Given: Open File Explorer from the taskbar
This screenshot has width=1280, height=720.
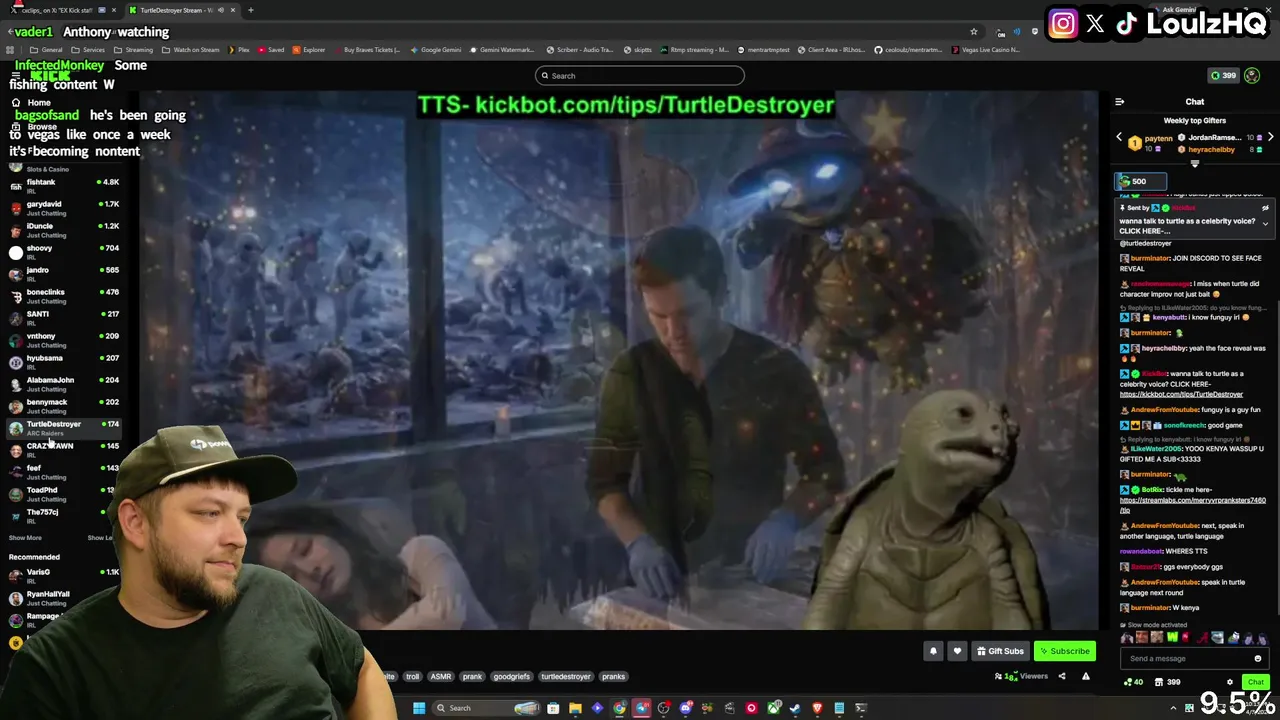Looking at the screenshot, I should coord(575,708).
